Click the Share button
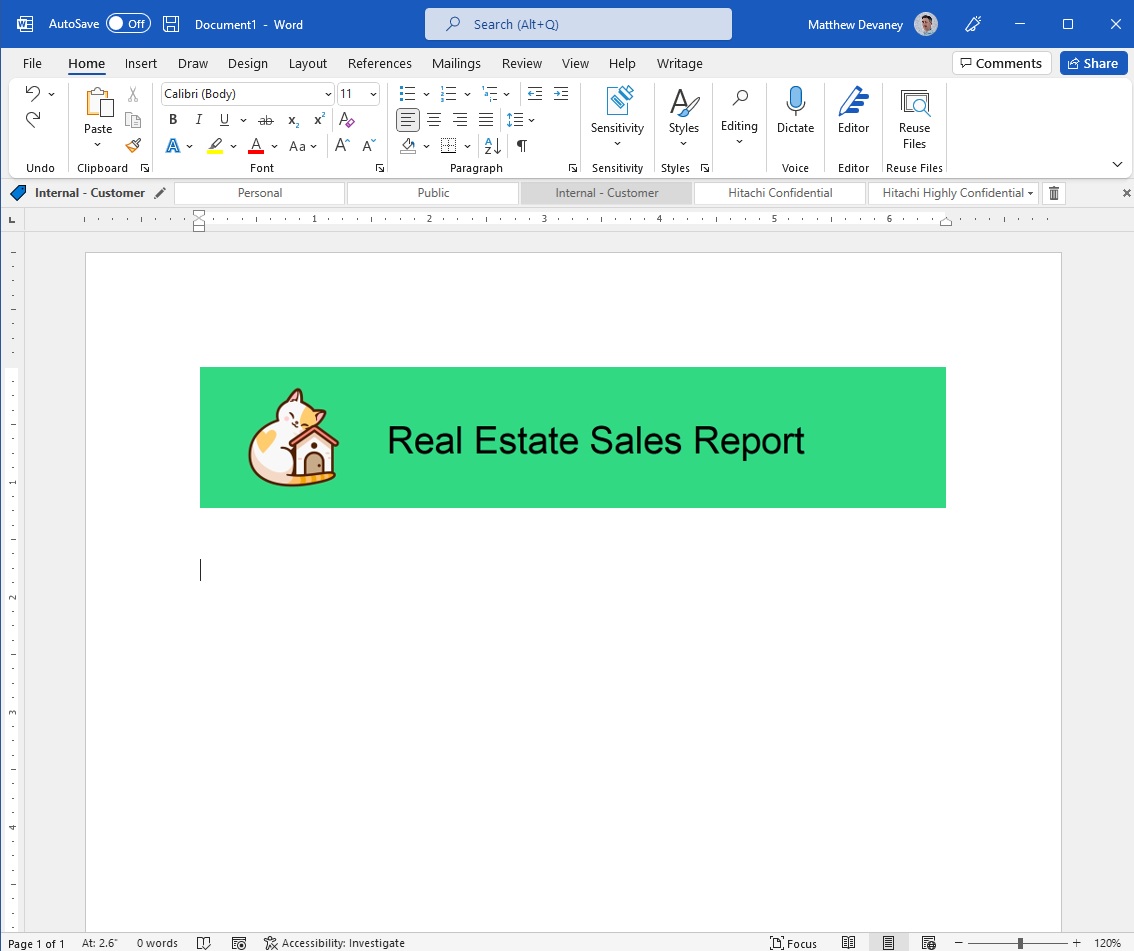 tap(1093, 63)
